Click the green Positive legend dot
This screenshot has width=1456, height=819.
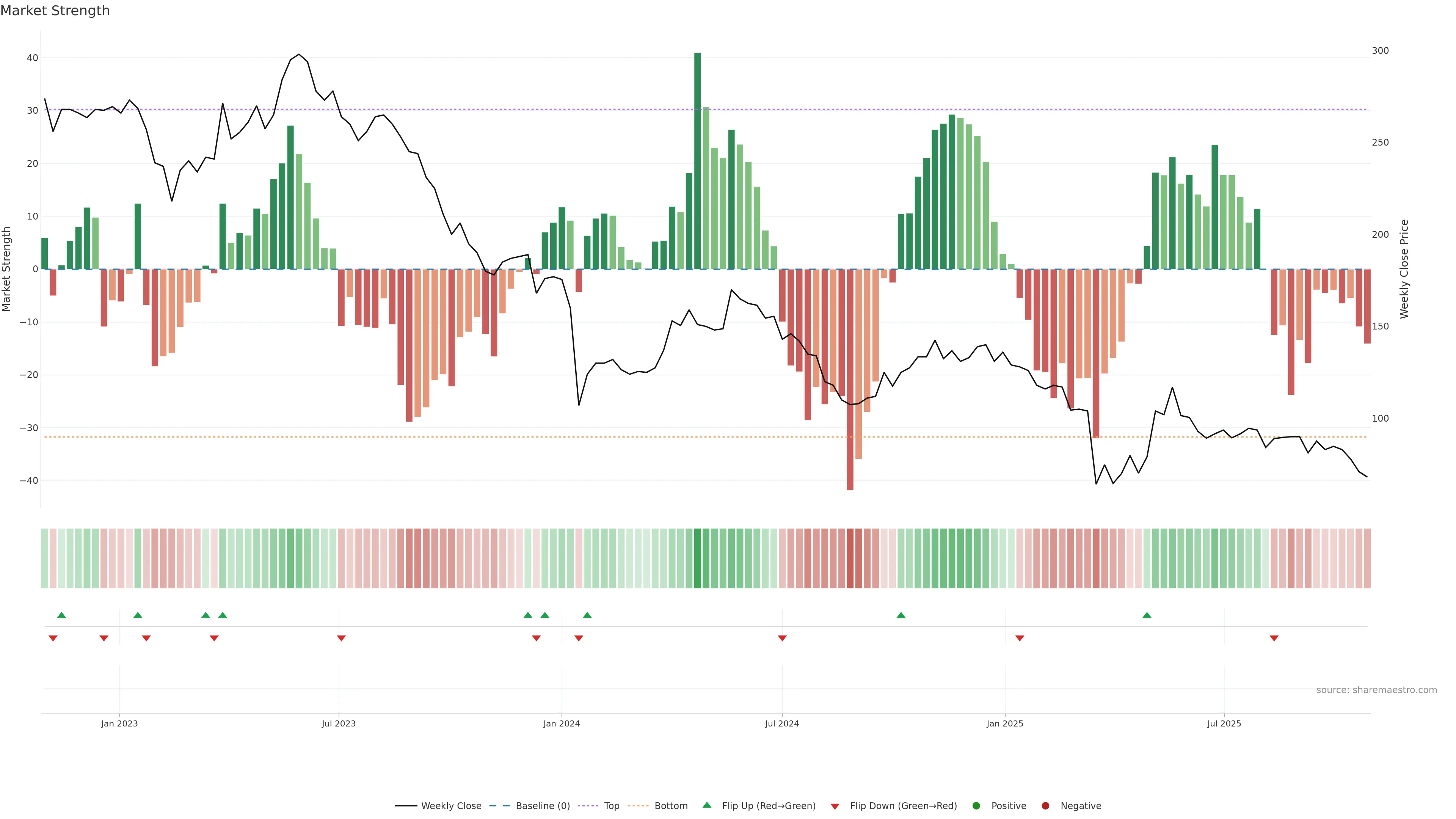click(976, 805)
